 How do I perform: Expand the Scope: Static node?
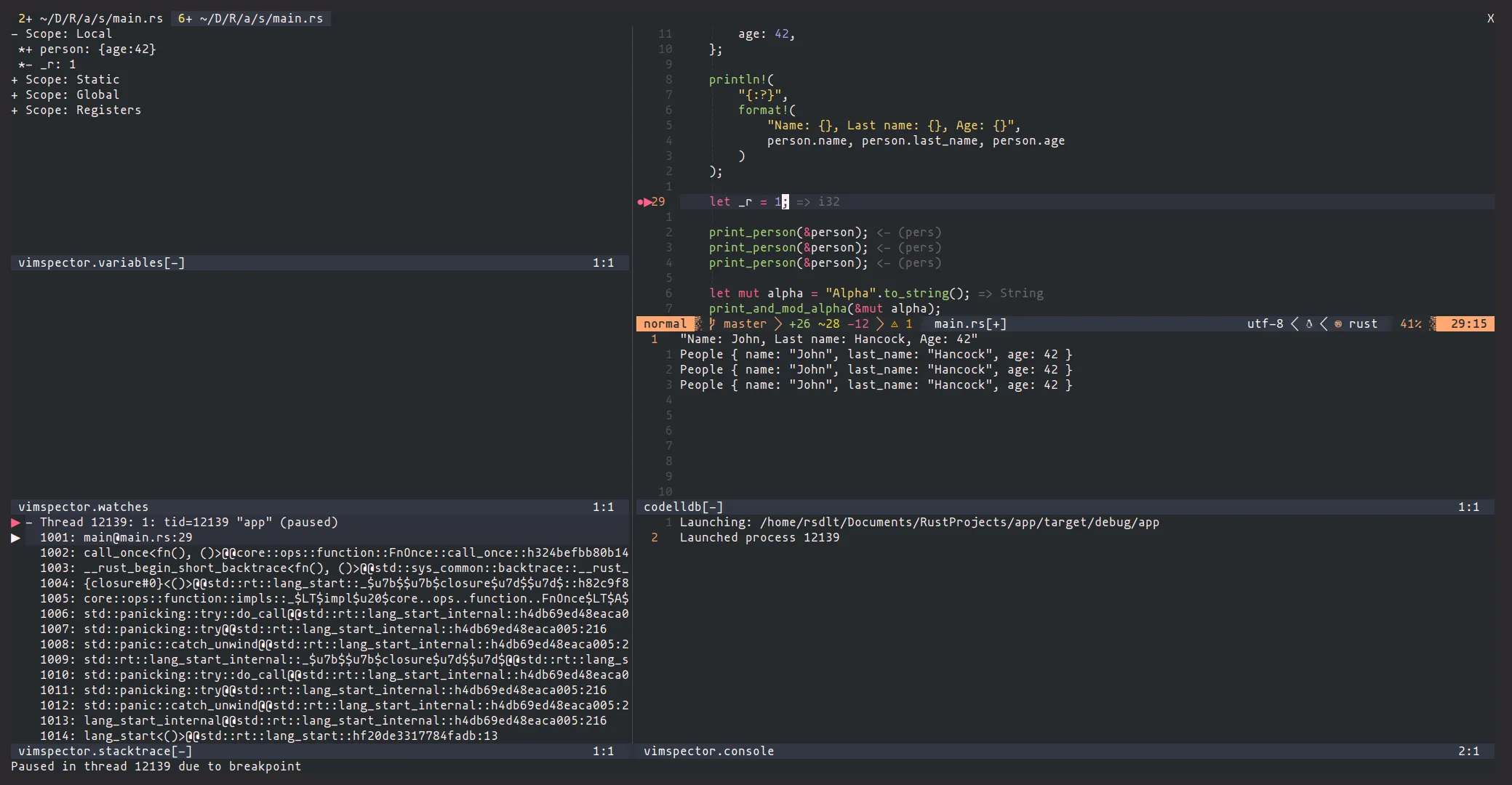pos(15,79)
